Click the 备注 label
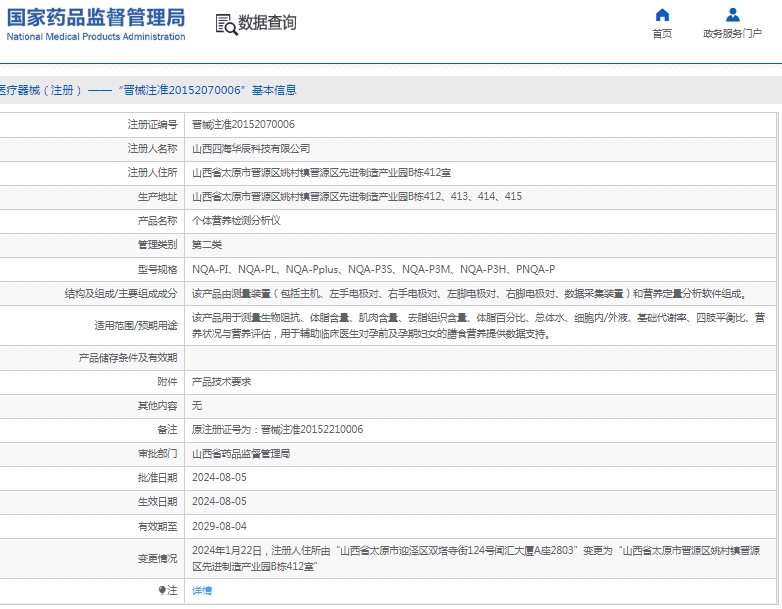Viewport: 782px width, 609px height. pyautogui.click(x=167, y=429)
